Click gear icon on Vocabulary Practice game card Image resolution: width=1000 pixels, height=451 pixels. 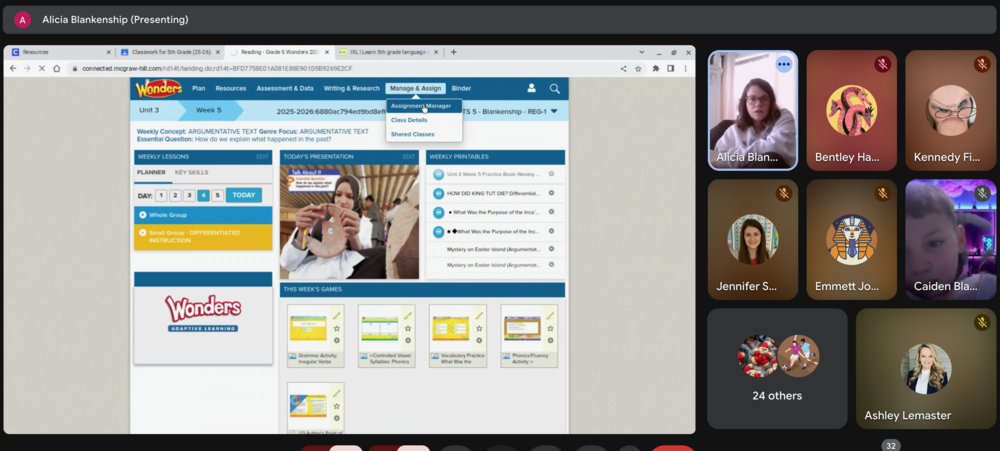point(479,340)
